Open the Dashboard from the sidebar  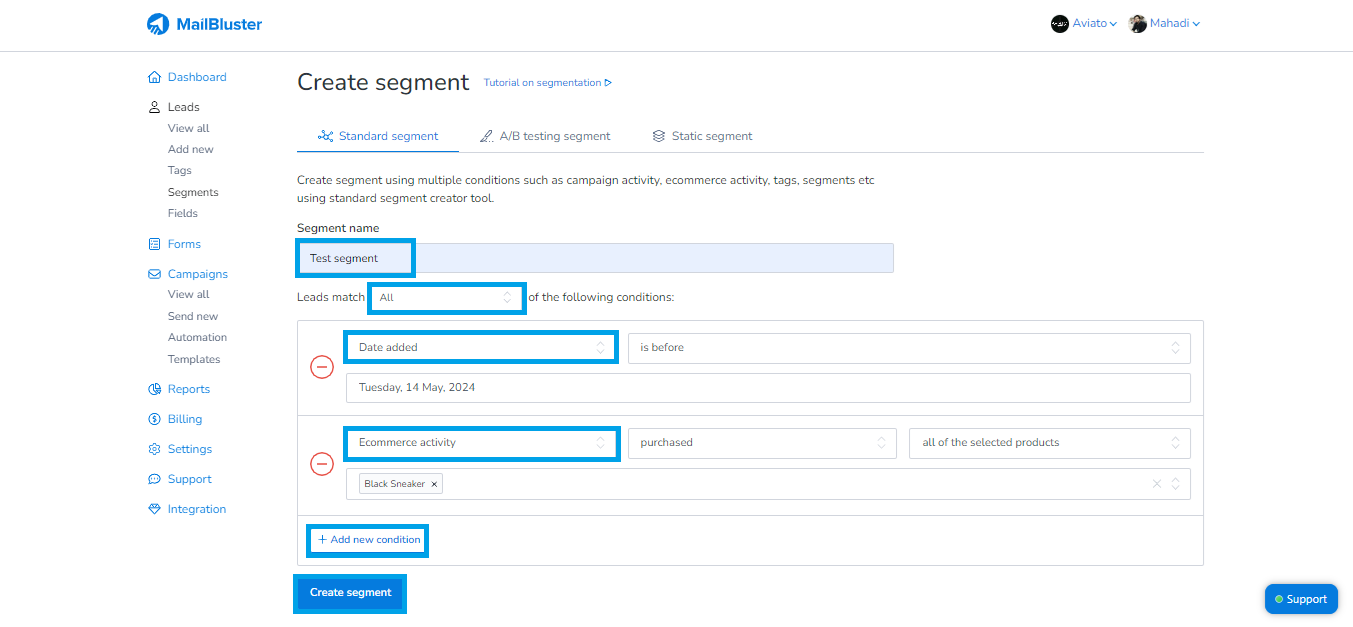(156, 77)
